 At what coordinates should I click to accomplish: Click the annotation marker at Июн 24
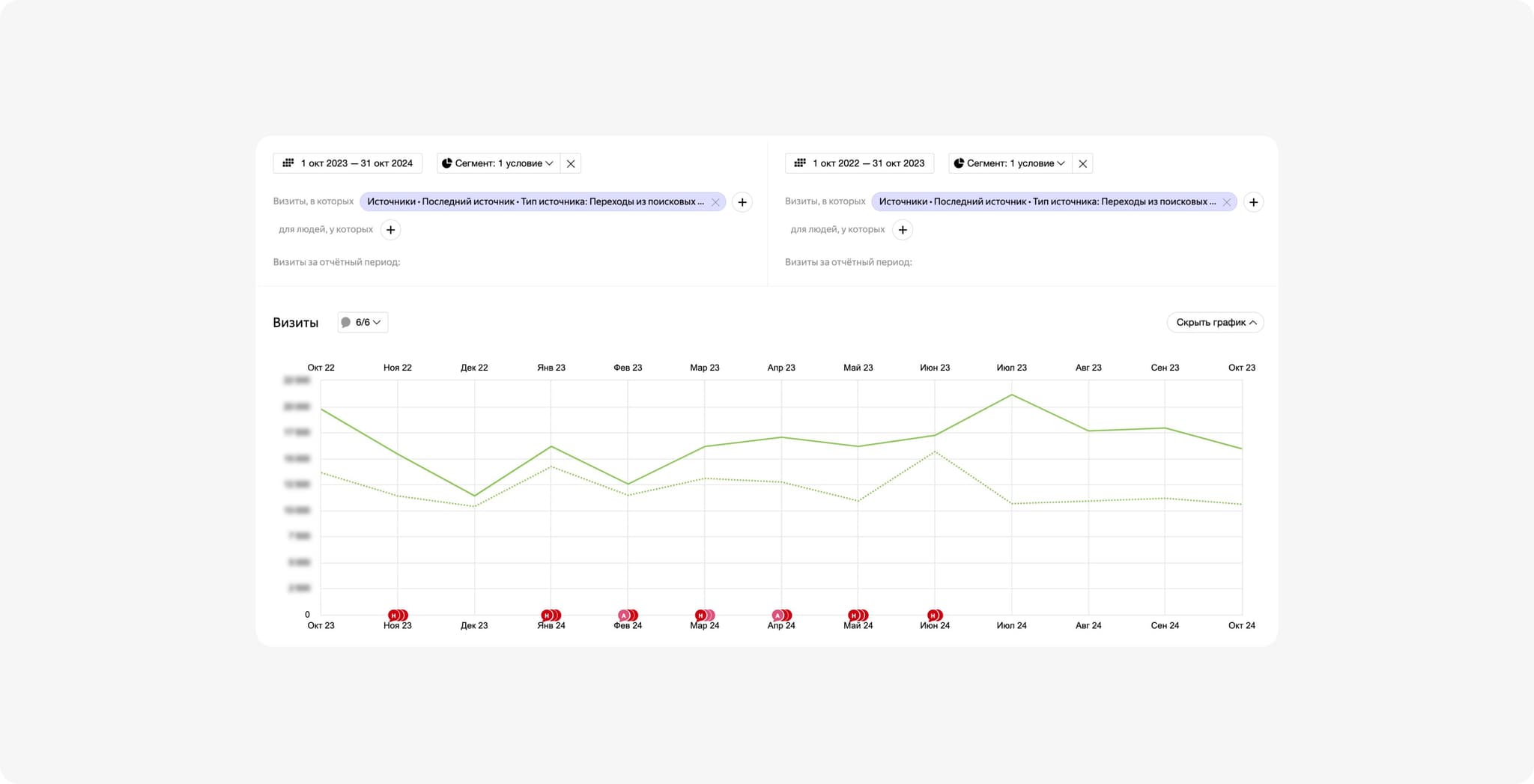click(933, 616)
